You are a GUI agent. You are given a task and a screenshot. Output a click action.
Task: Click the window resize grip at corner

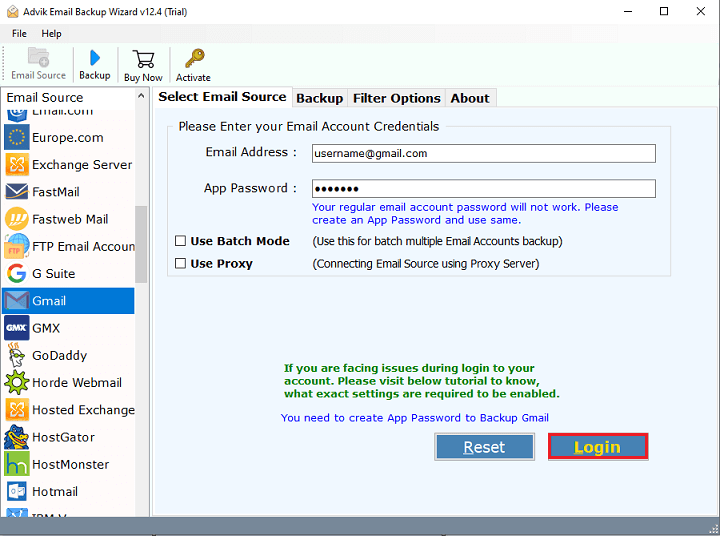(714, 530)
